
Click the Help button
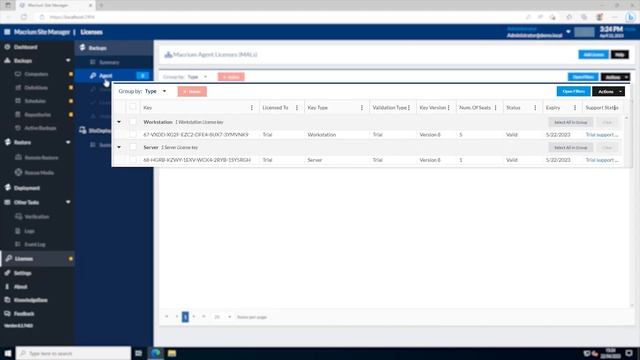coord(619,54)
